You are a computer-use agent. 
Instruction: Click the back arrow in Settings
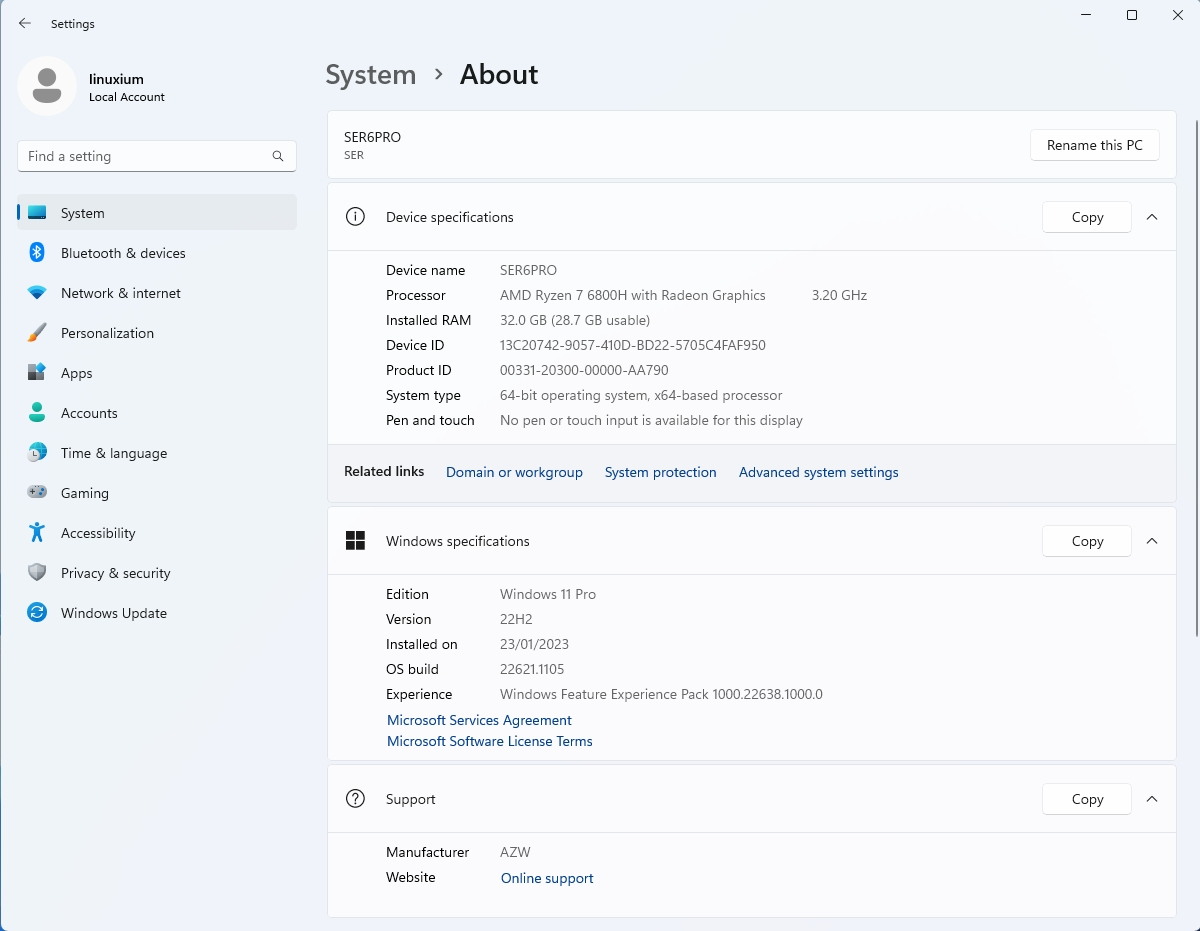(25, 23)
